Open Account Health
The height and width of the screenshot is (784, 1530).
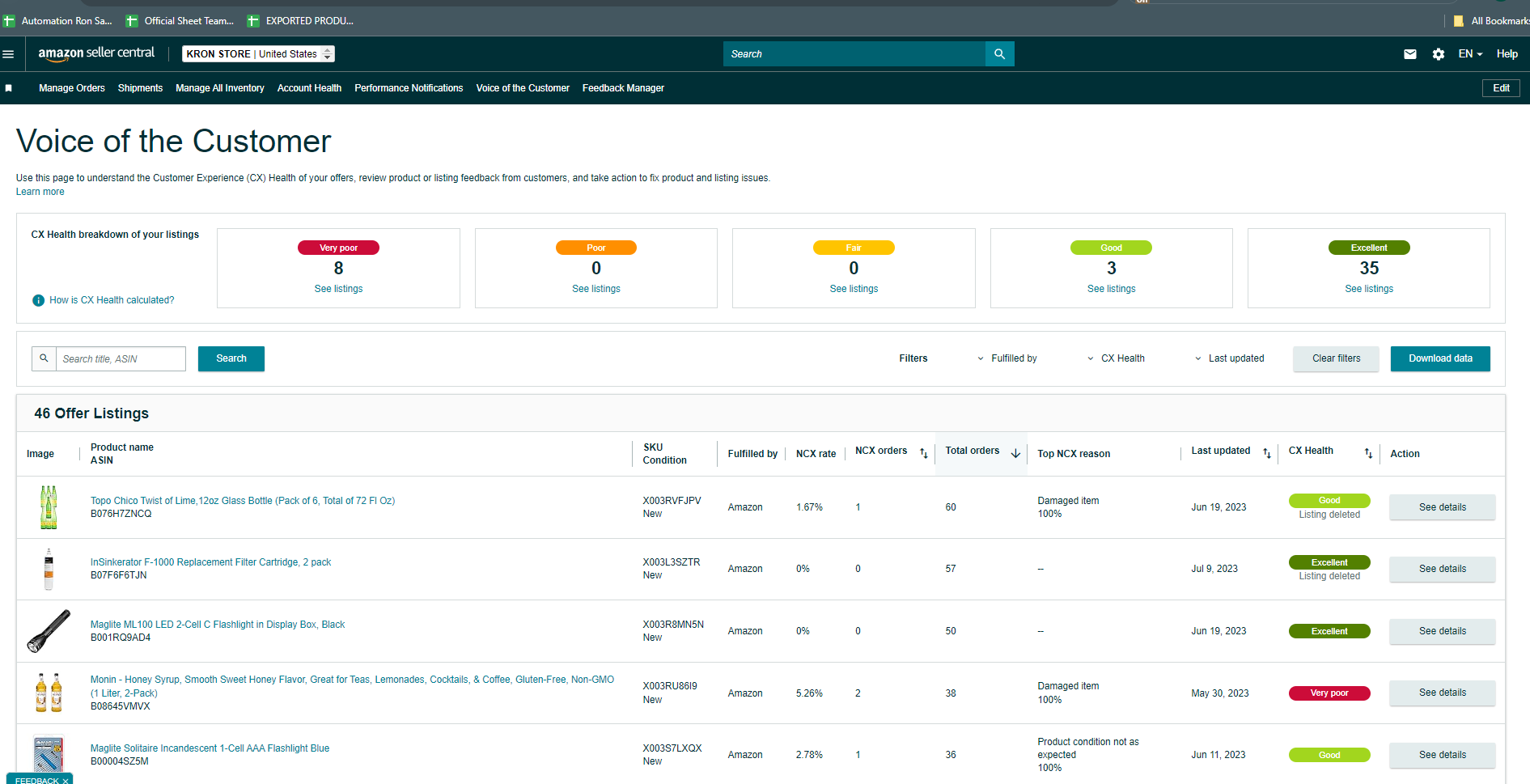point(309,88)
